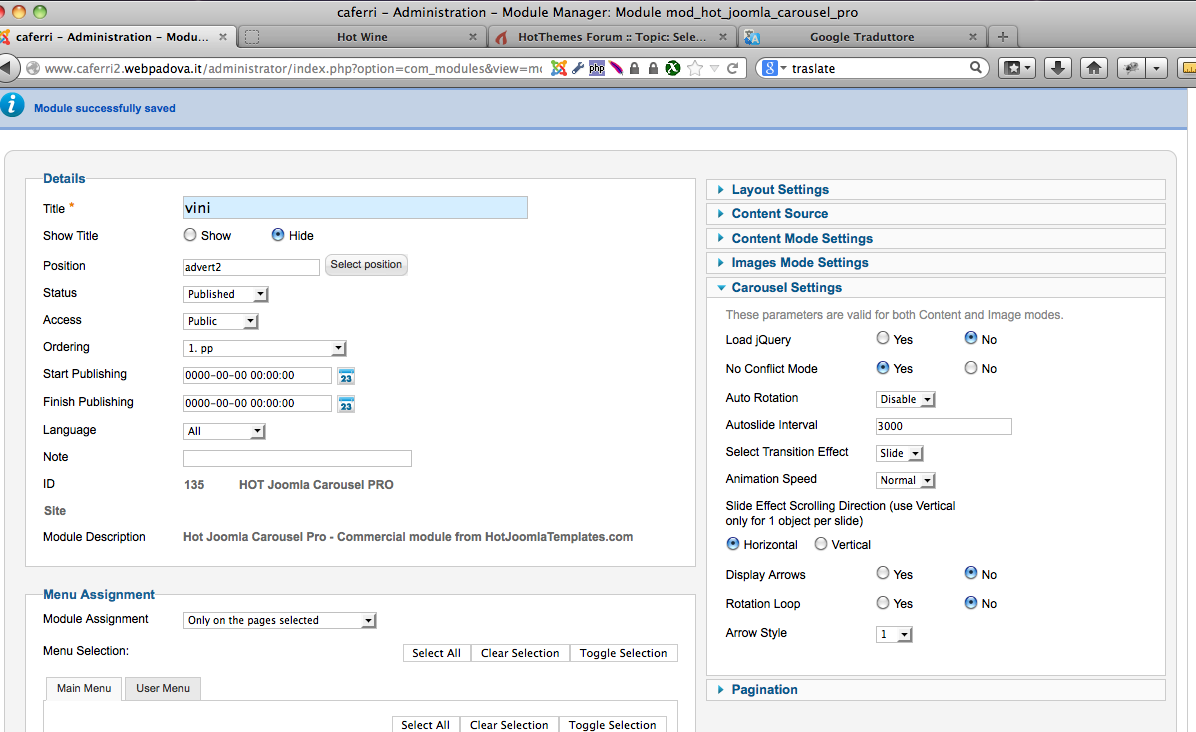This screenshot has height=732, width=1196.
Task: Open the address bar history dropdown arrow
Action: coord(715,68)
